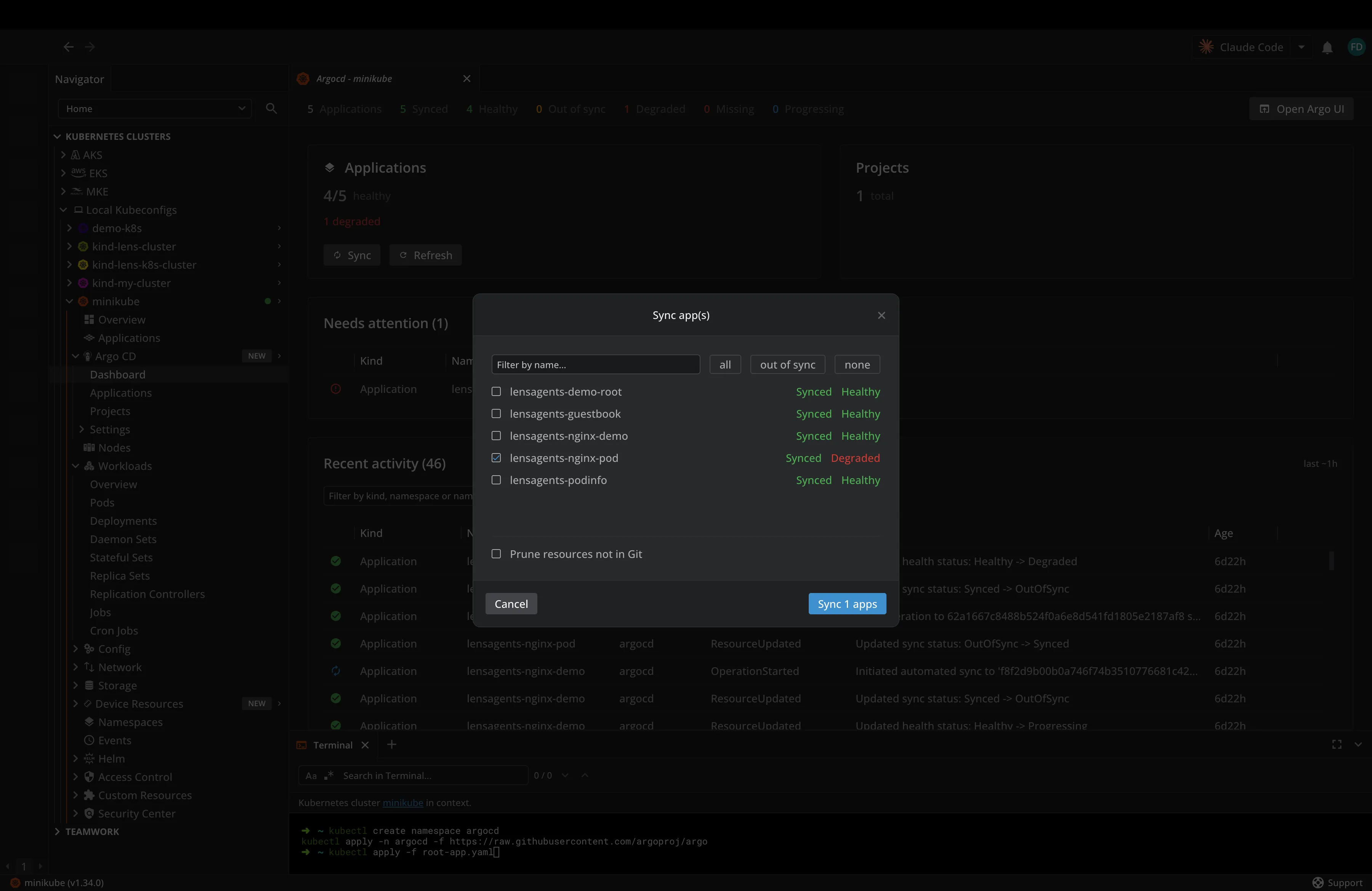Enable Prune resources not in Git
Viewport: 1372px width, 891px height.
pyautogui.click(x=496, y=553)
